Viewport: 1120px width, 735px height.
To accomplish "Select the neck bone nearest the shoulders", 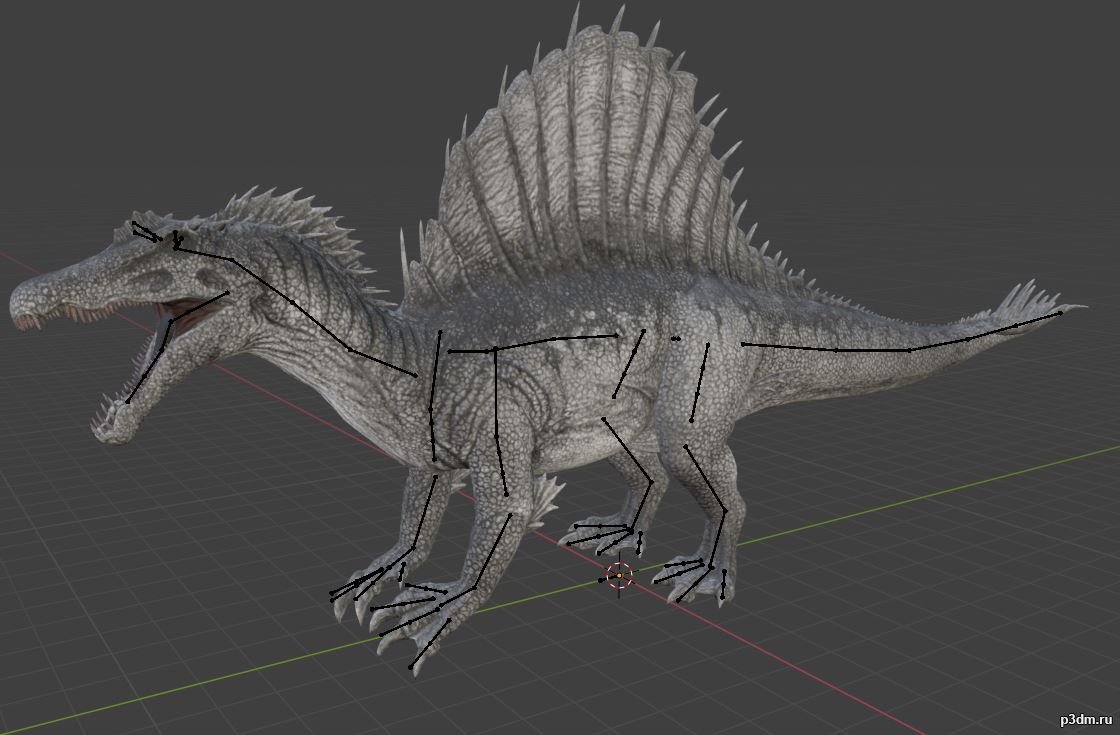I will [382, 363].
